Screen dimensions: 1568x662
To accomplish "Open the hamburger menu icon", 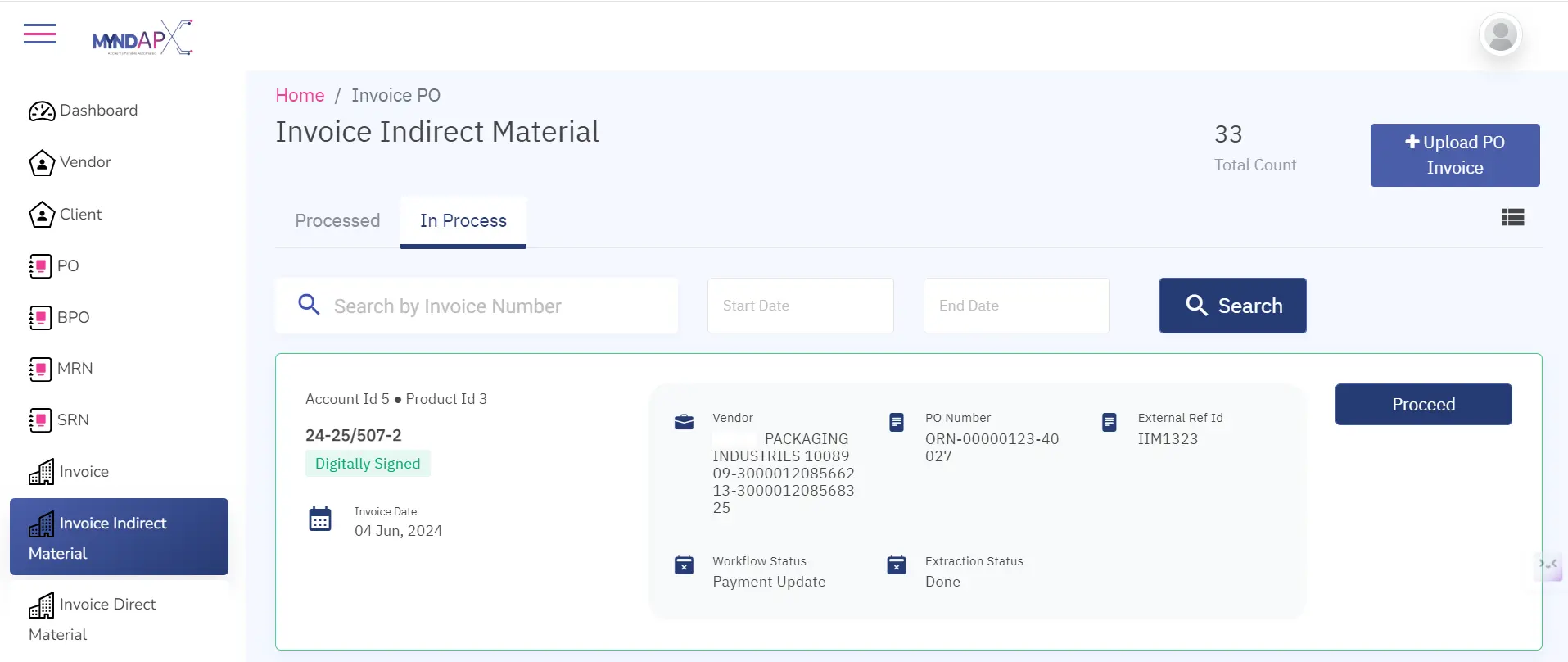I will (x=39, y=34).
